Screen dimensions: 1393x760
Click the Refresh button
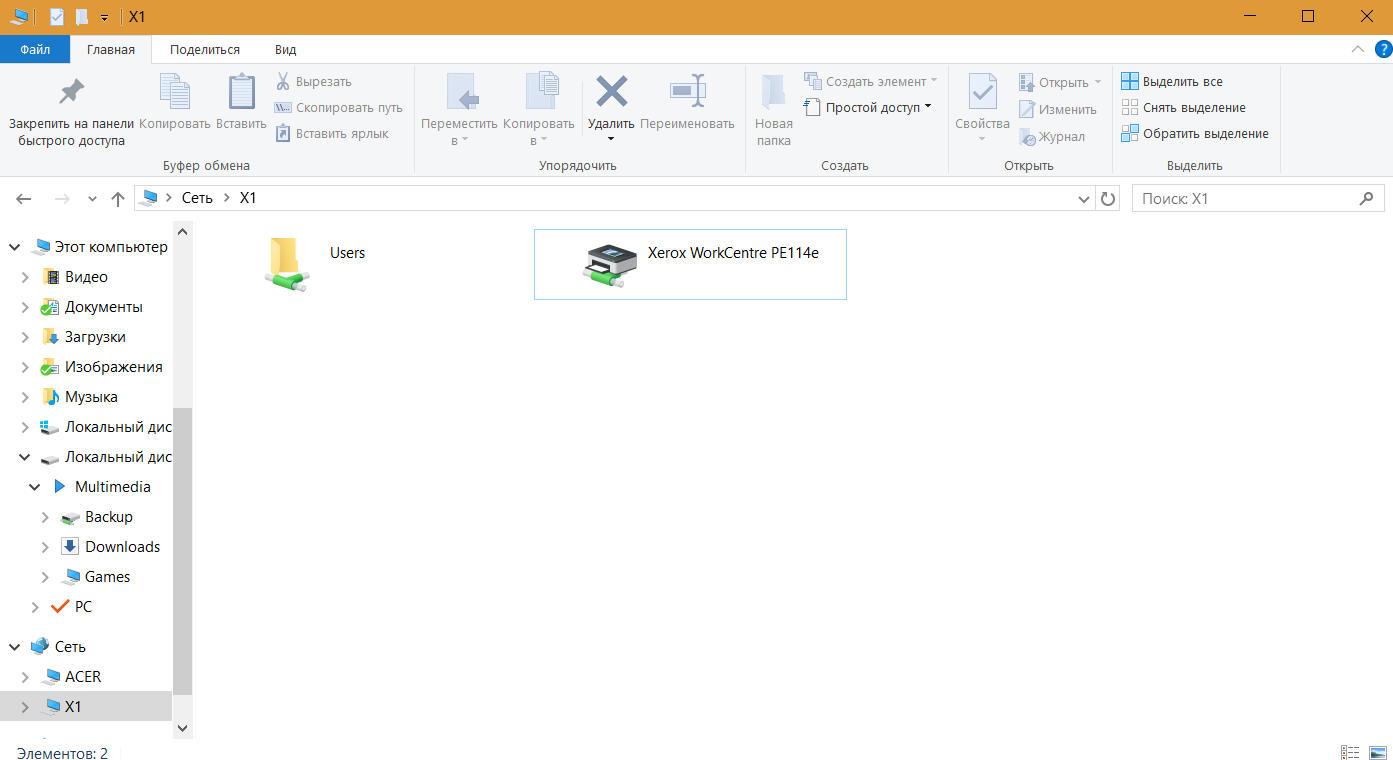[x=1108, y=199]
